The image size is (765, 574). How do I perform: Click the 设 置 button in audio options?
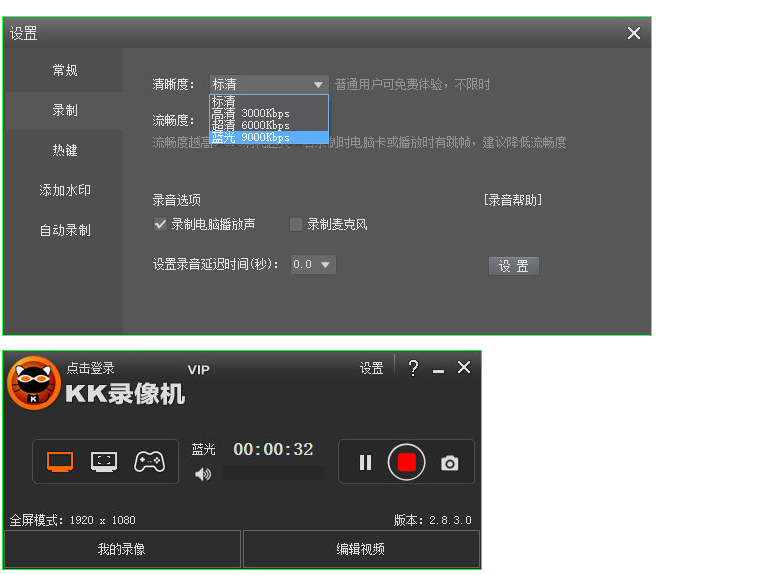click(514, 266)
